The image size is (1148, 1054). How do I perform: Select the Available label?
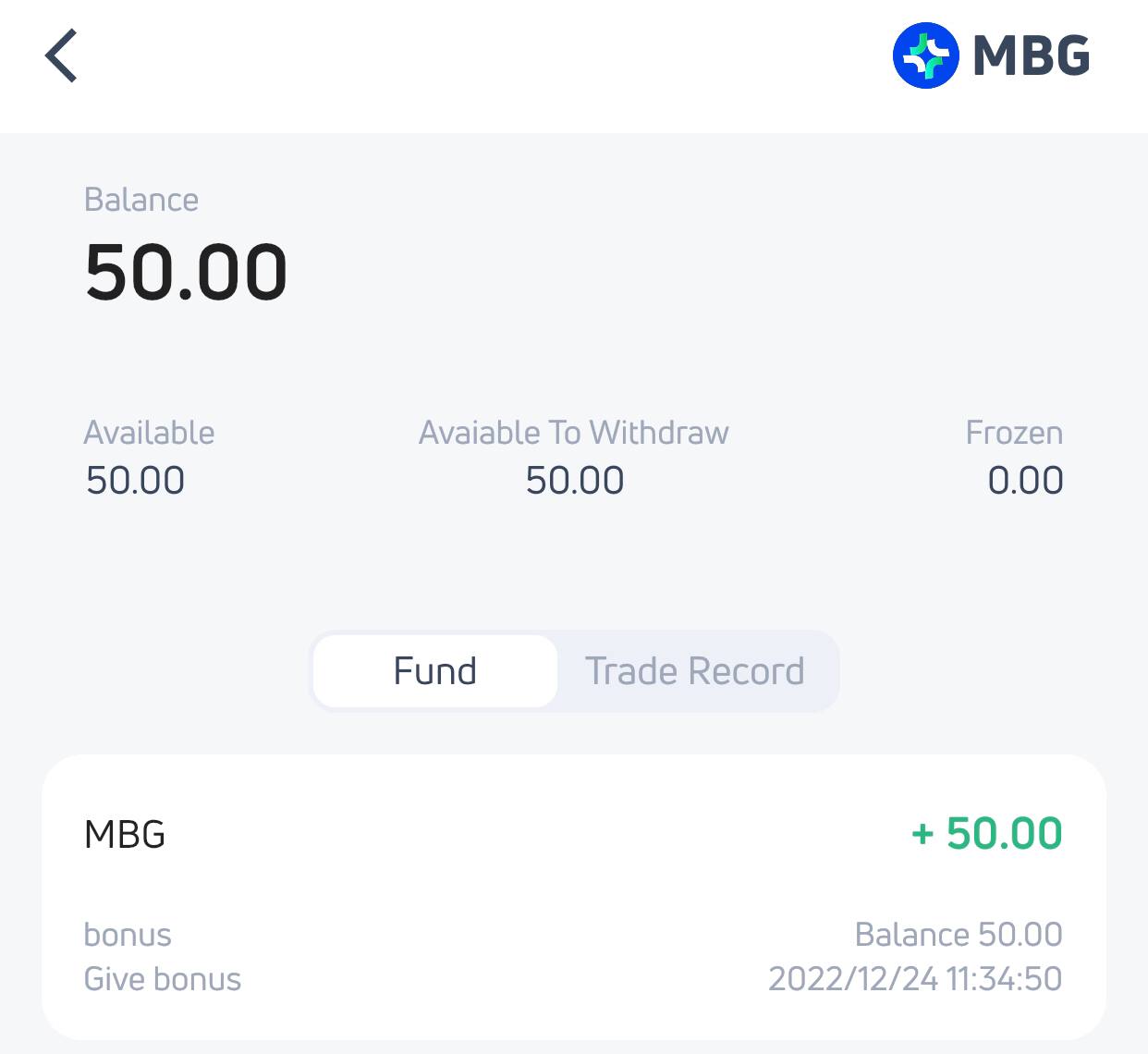[x=149, y=433]
